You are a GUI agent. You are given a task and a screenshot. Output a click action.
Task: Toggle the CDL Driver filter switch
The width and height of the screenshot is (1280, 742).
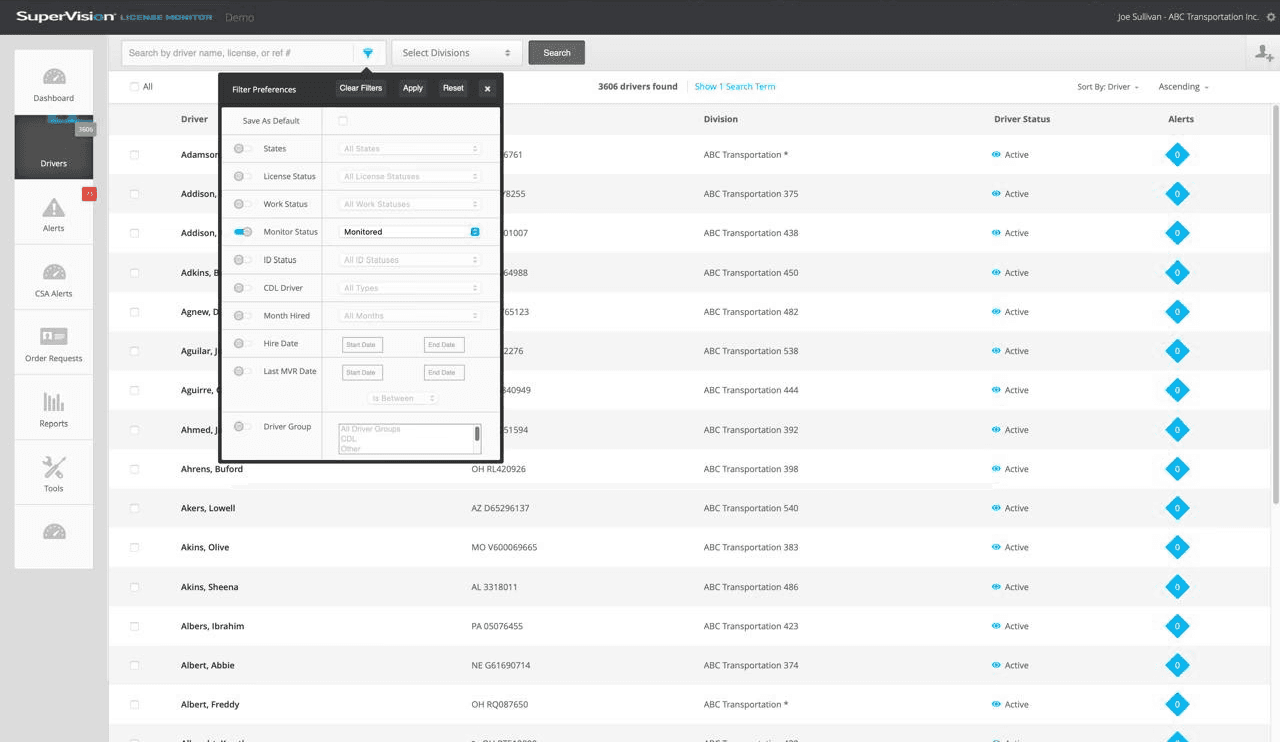[x=243, y=288]
